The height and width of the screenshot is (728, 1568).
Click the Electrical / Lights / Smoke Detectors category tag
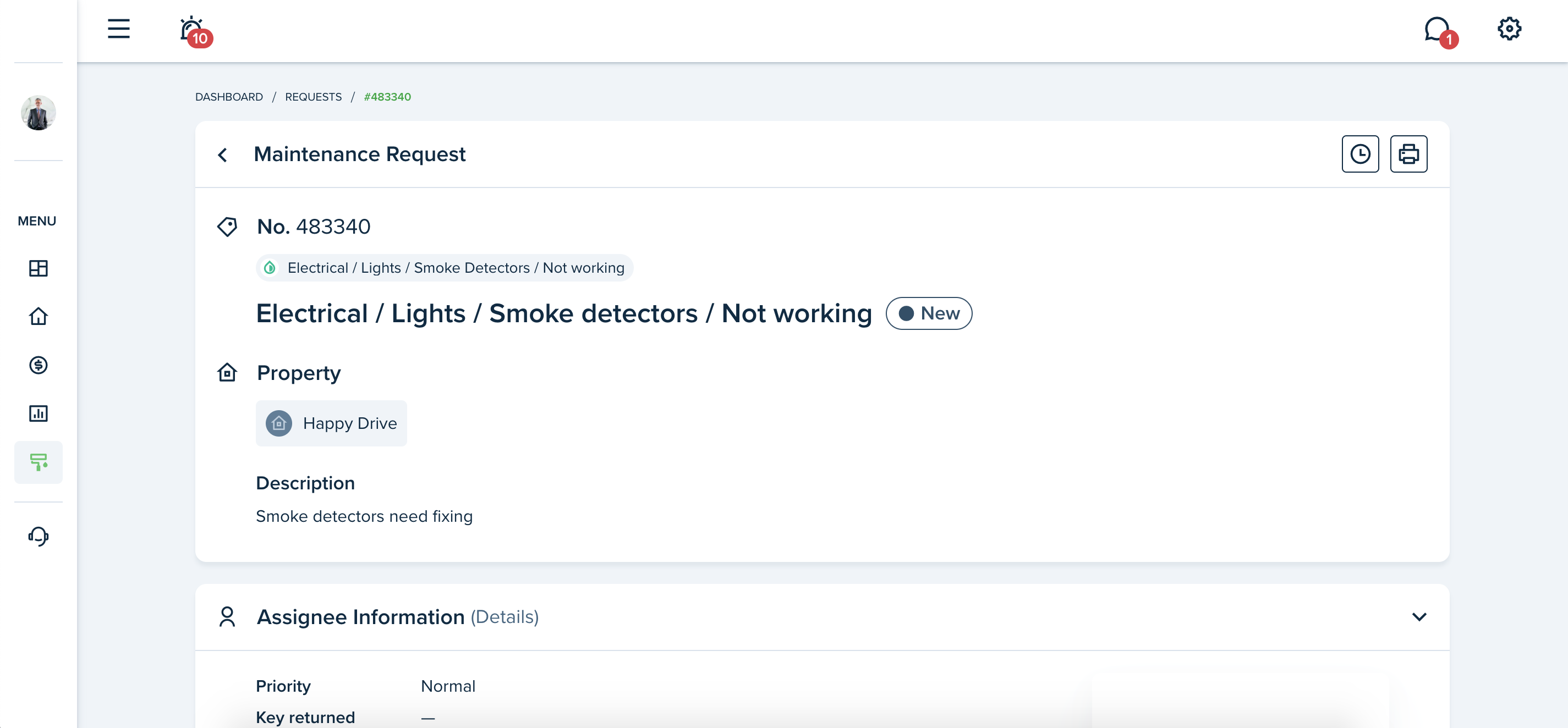pos(445,268)
